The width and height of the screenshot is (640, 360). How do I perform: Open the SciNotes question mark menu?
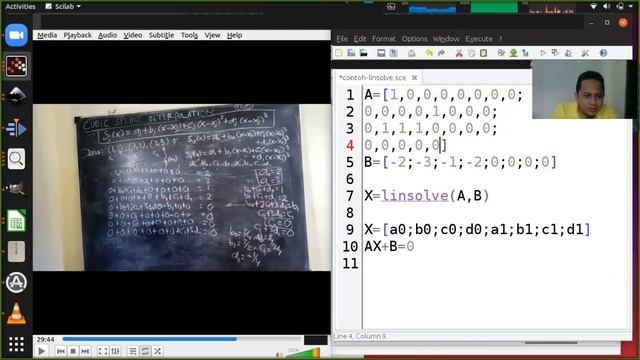(x=500, y=39)
